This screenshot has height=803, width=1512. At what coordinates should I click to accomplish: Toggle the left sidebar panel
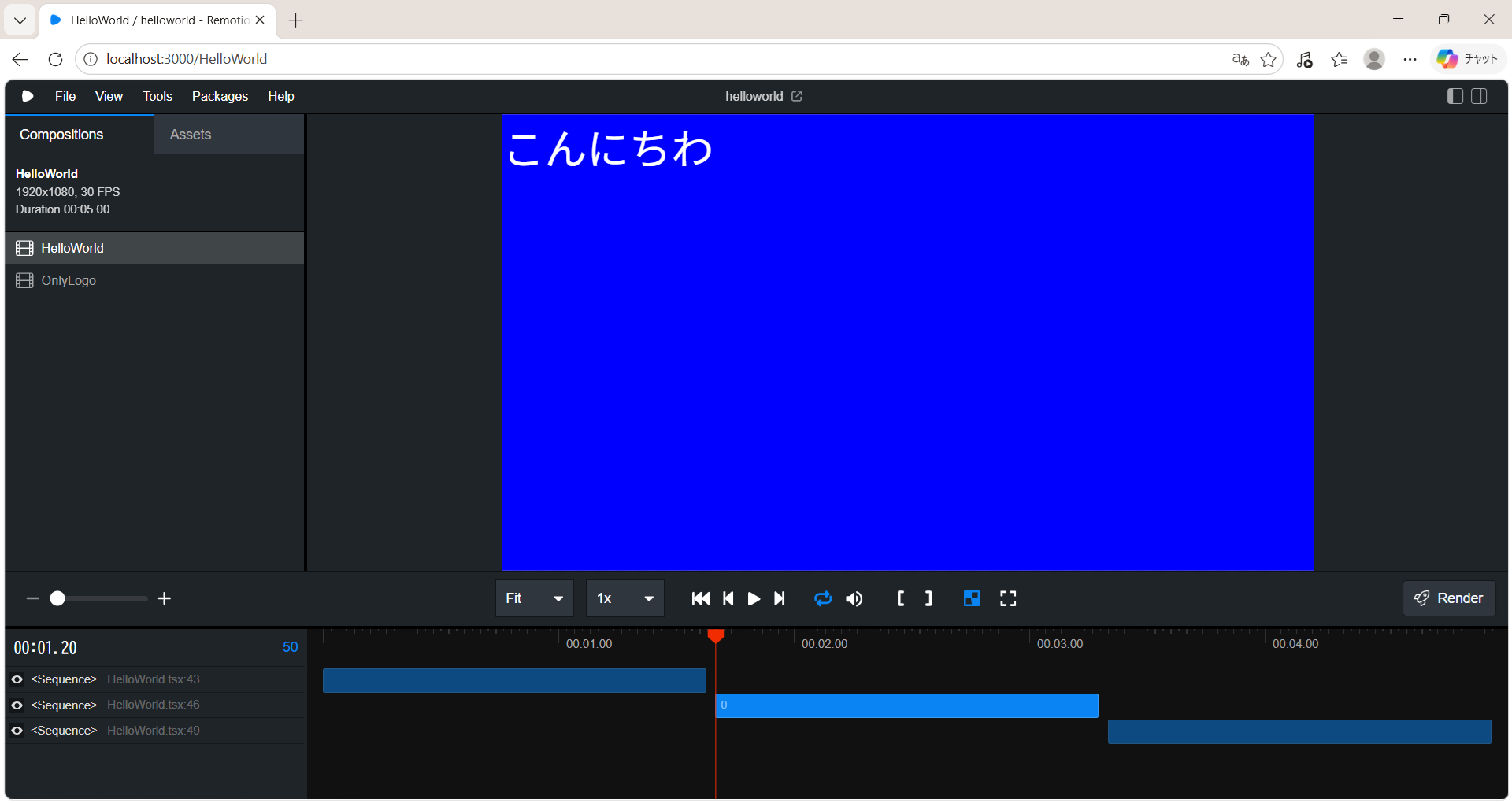pos(1455,96)
